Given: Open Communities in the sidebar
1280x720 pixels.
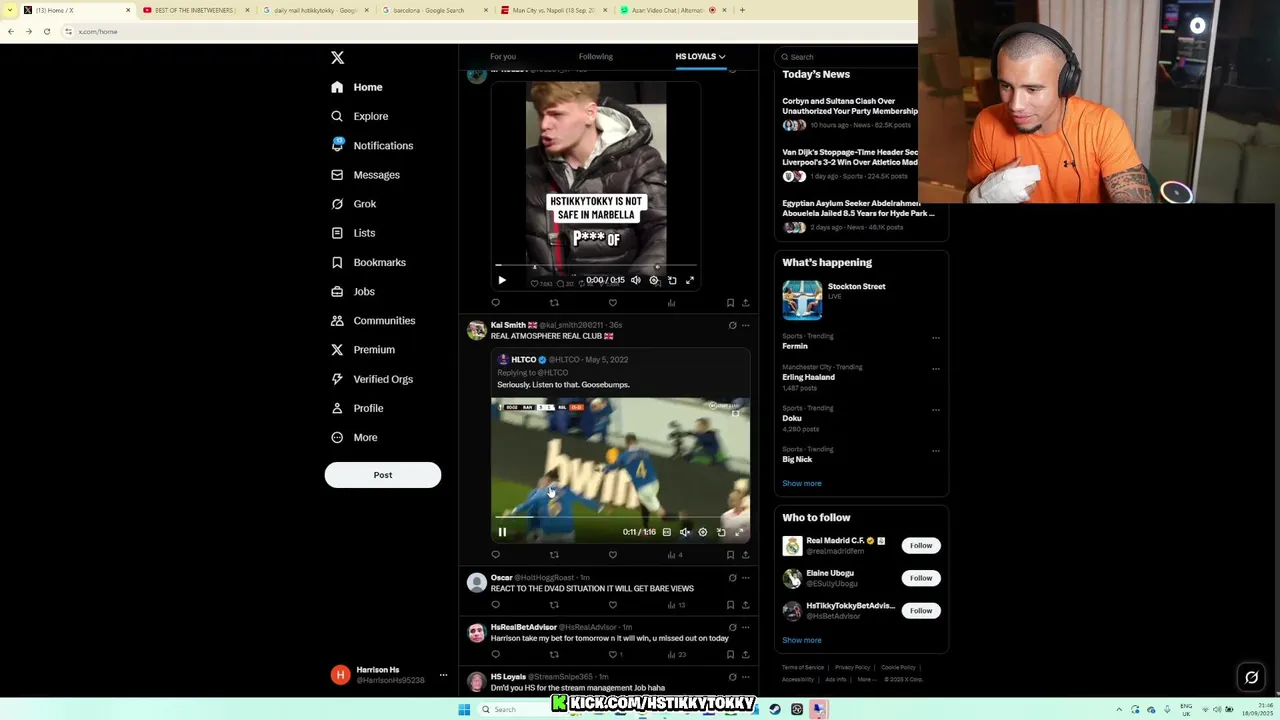Looking at the screenshot, I should pos(373,320).
